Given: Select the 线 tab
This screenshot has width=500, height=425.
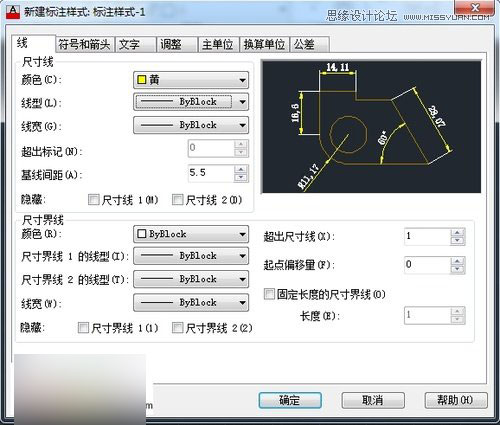Looking at the screenshot, I should (33, 43).
